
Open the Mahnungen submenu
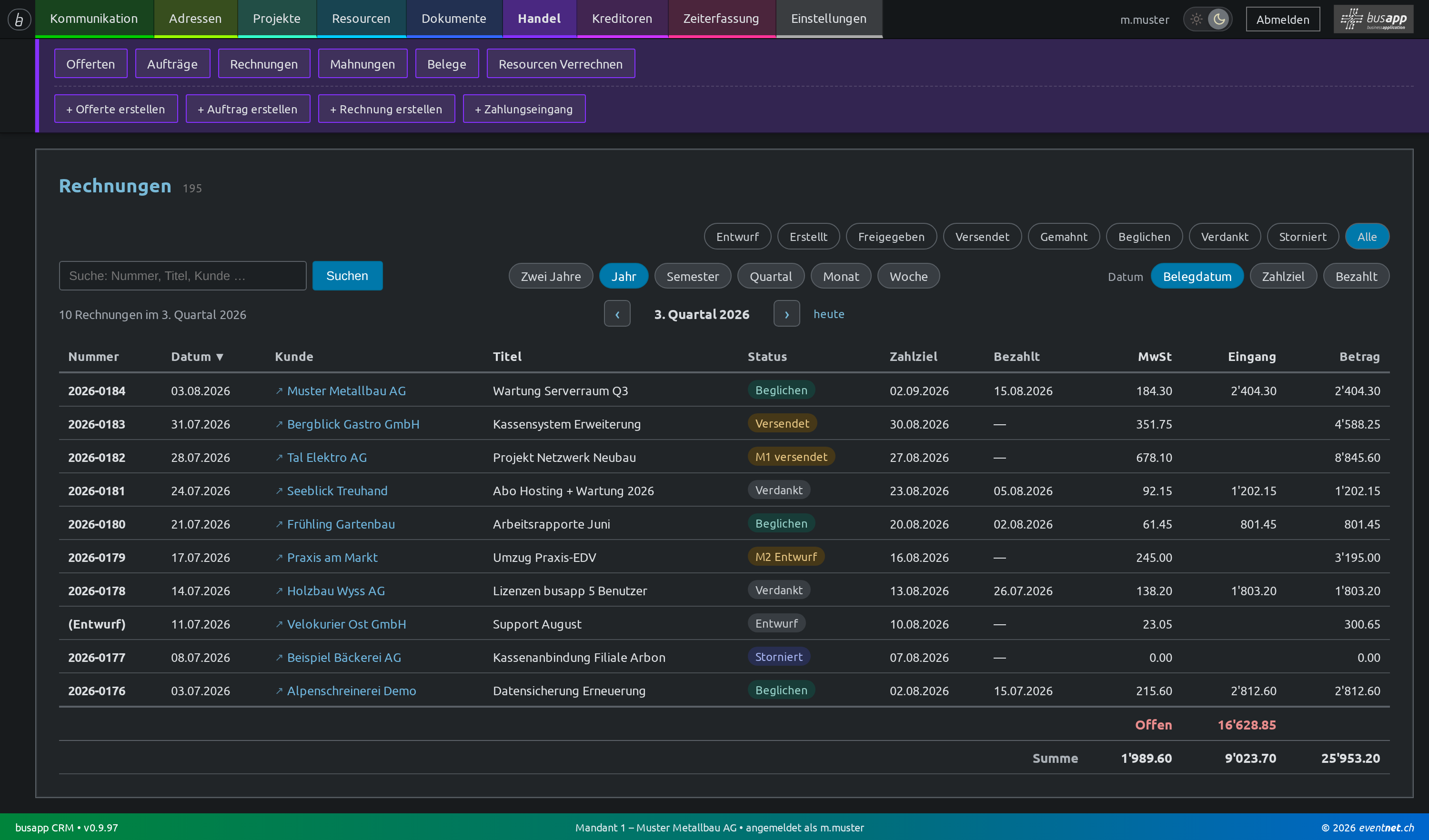coord(362,63)
